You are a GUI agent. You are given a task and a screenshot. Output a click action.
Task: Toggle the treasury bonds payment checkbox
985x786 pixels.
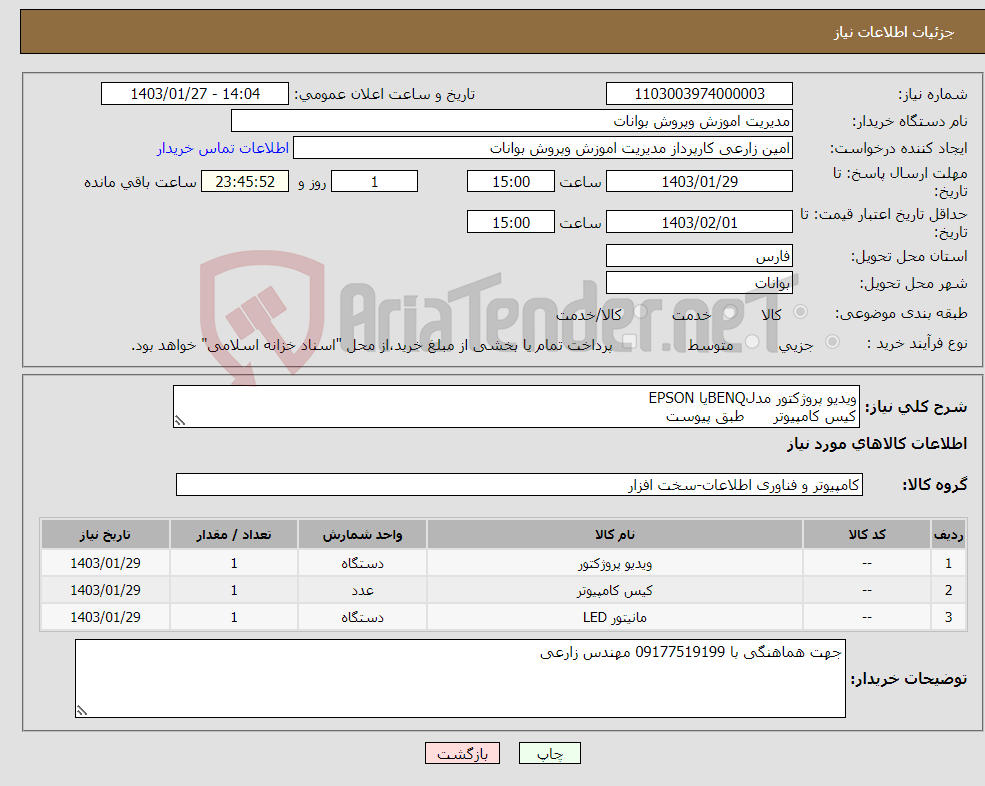(629, 342)
